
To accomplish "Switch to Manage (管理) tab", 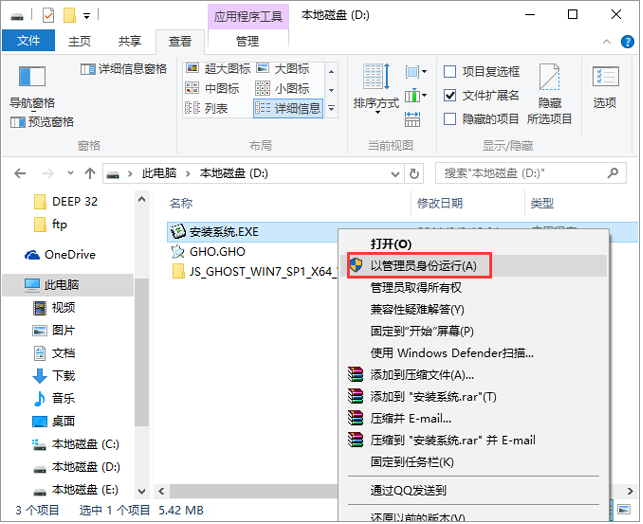I will [x=248, y=41].
